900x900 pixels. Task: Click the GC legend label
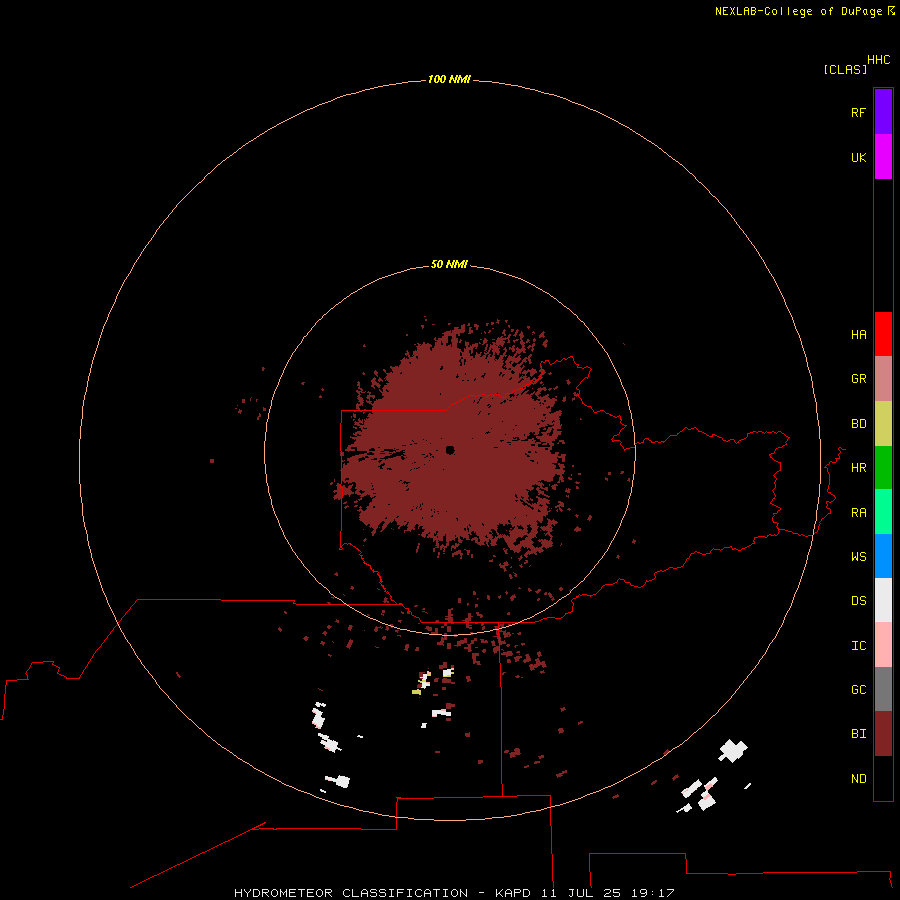tap(858, 690)
